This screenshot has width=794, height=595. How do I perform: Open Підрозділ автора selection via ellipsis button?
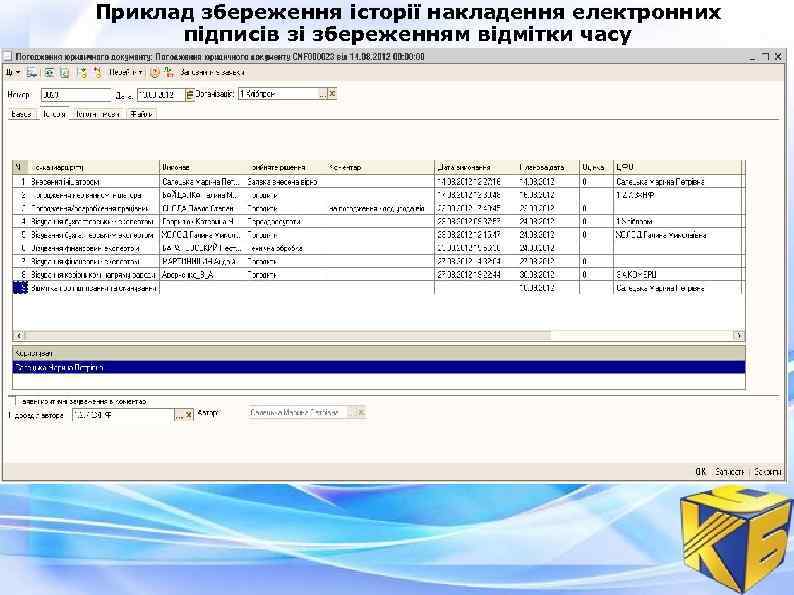[179, 415]
